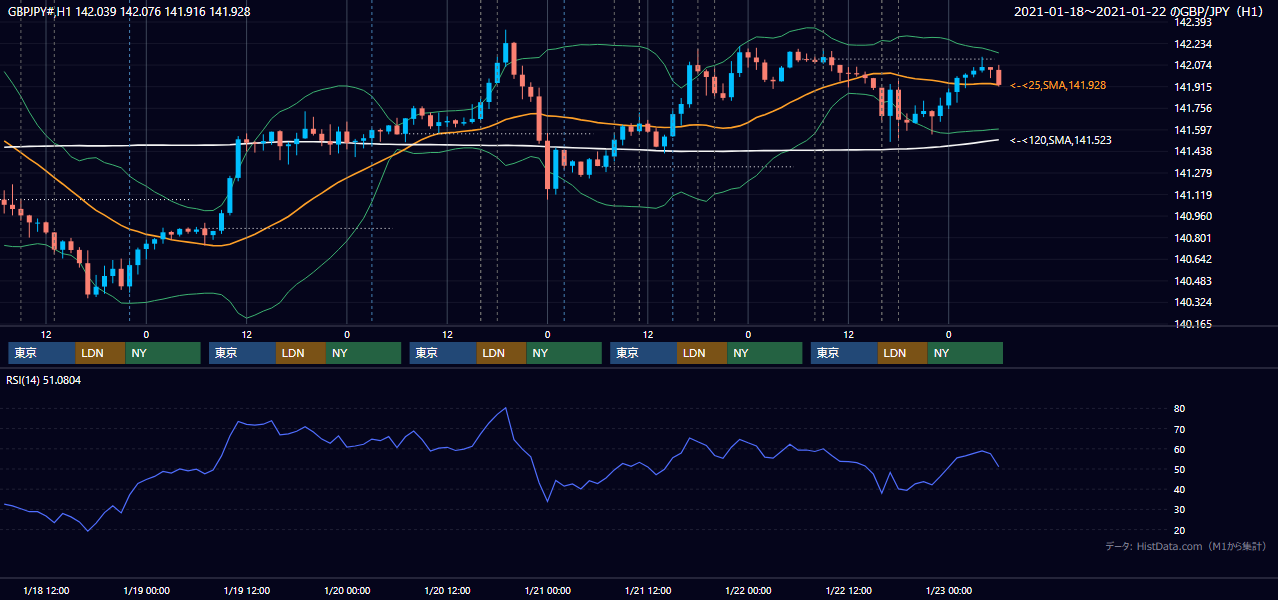The width and height of the screenshot is (1278, 600).
Task: Click price axis label 140.483
Action: [x=1193, y=281]
